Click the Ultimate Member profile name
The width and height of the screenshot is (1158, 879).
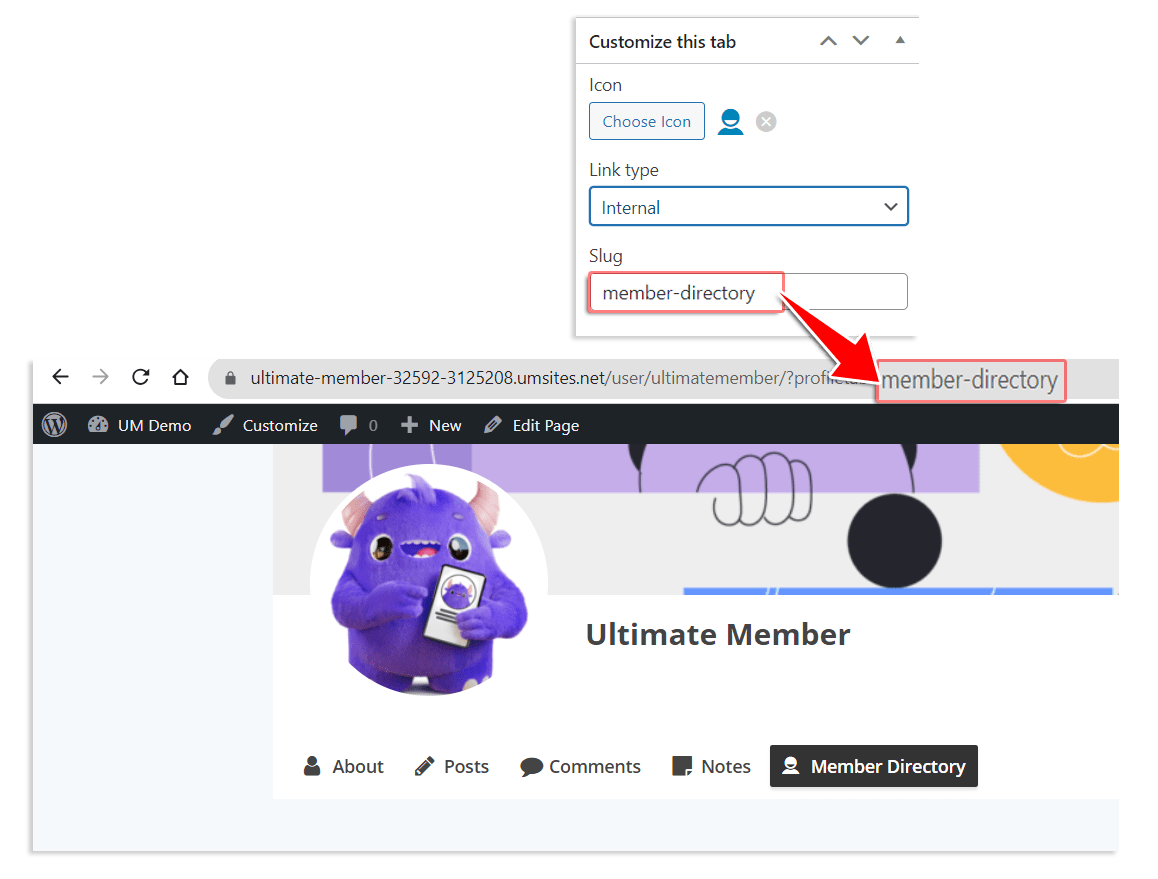point(718,635)
